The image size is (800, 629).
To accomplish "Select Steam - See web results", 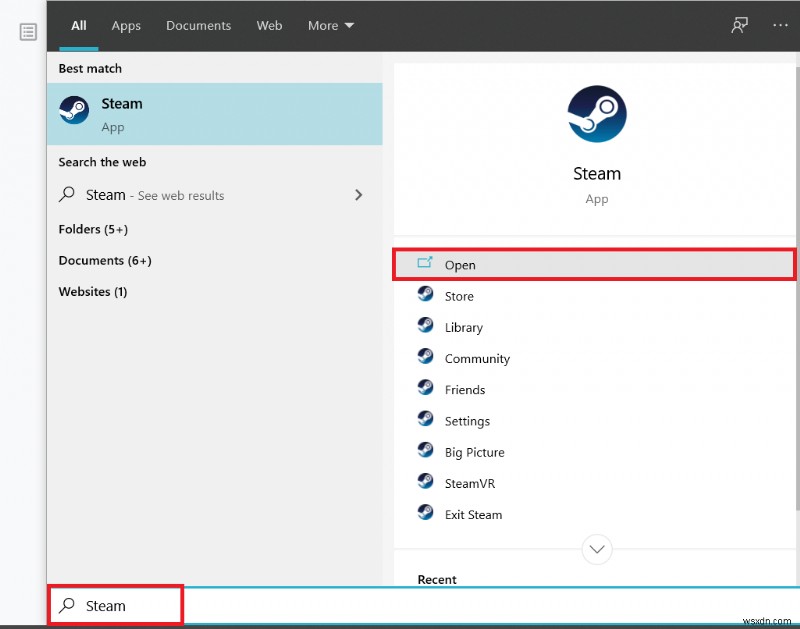I will [x=215, y=195].
